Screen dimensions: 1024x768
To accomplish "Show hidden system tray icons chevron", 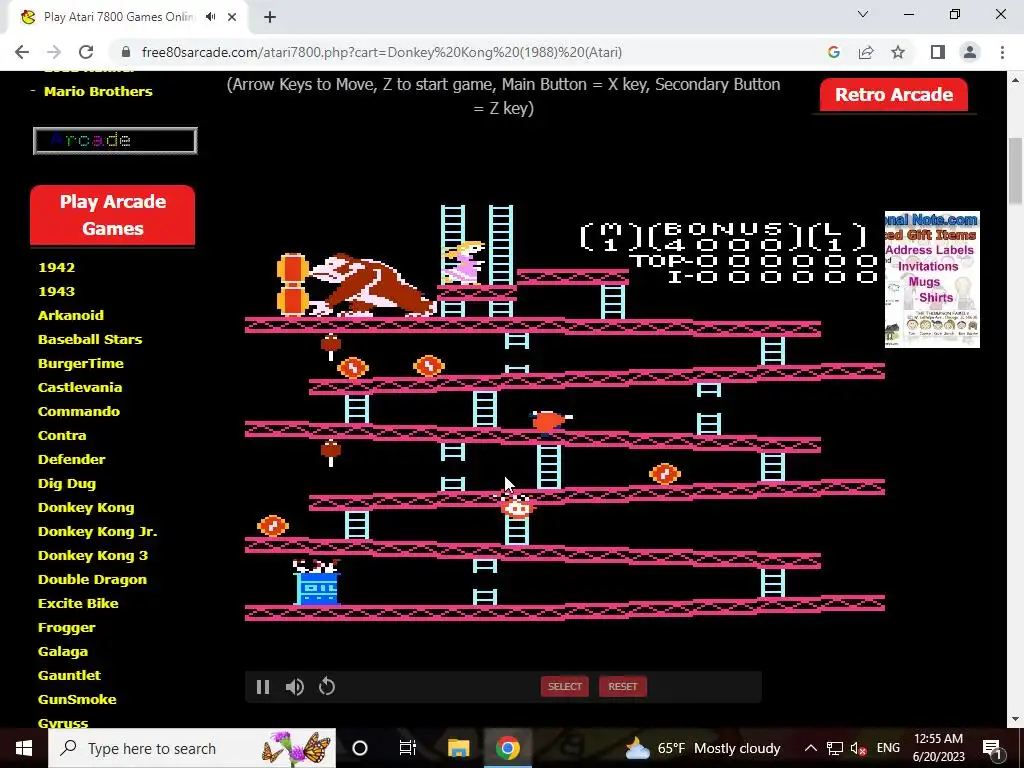I will click(810, 748).
